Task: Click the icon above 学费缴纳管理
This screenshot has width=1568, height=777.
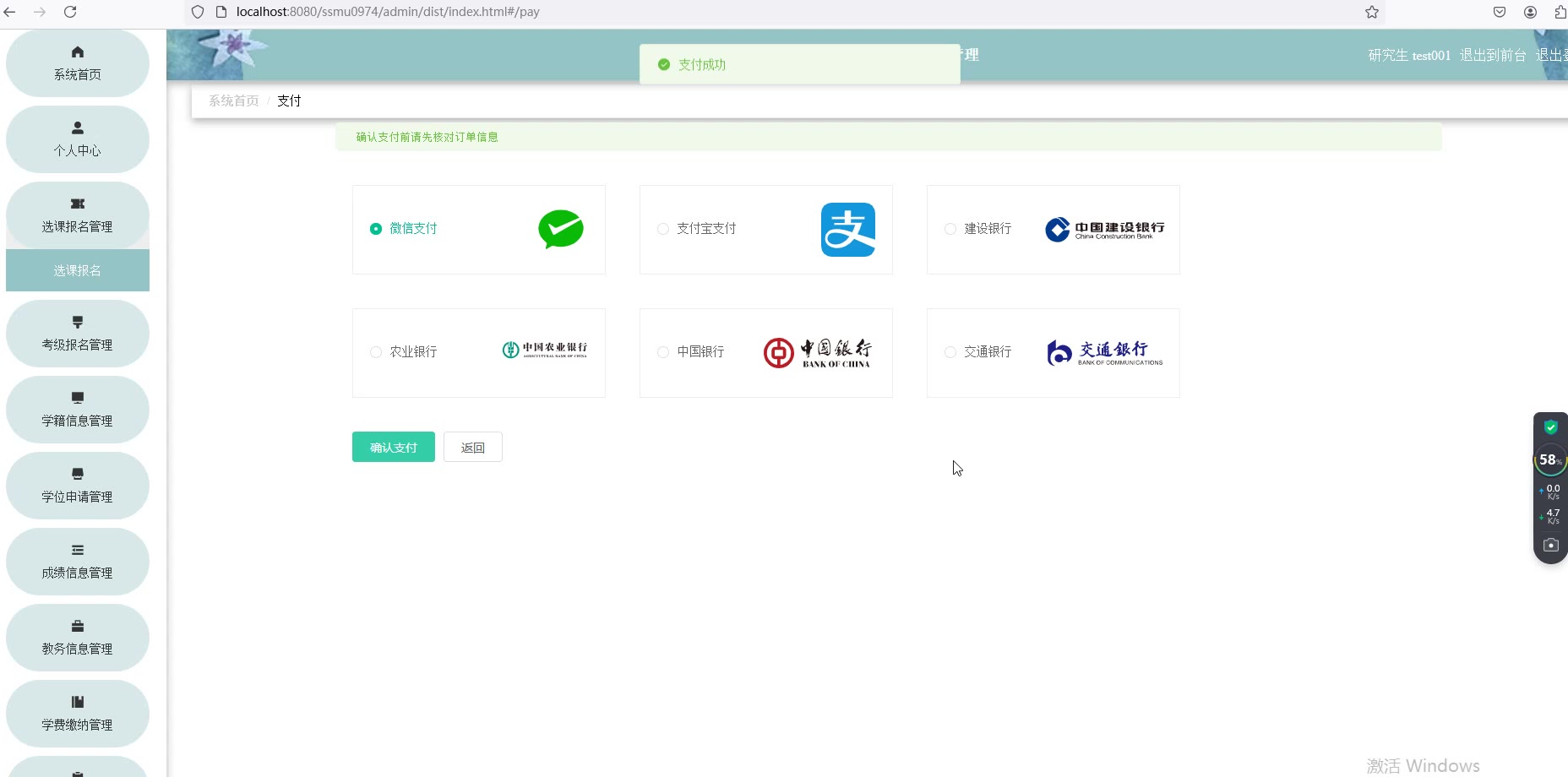Action: [x=78, y=702]
